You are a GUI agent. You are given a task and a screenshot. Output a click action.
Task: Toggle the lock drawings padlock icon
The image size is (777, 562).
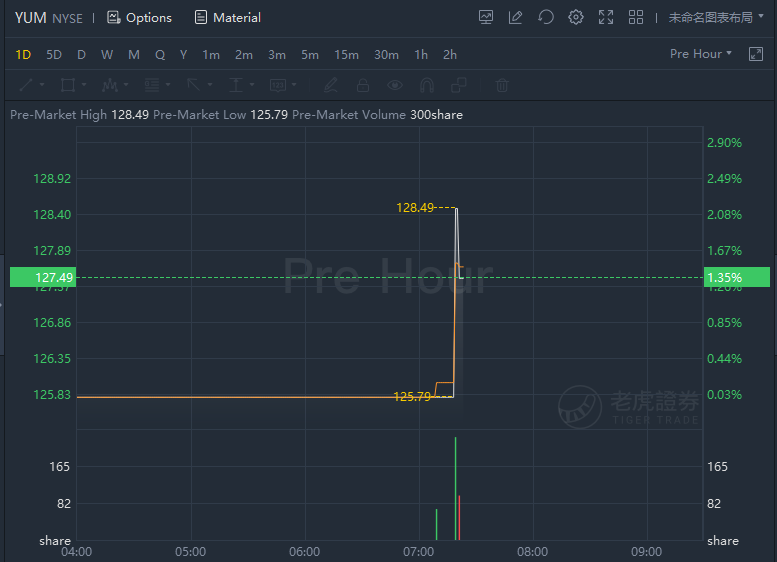coord(363,85)
